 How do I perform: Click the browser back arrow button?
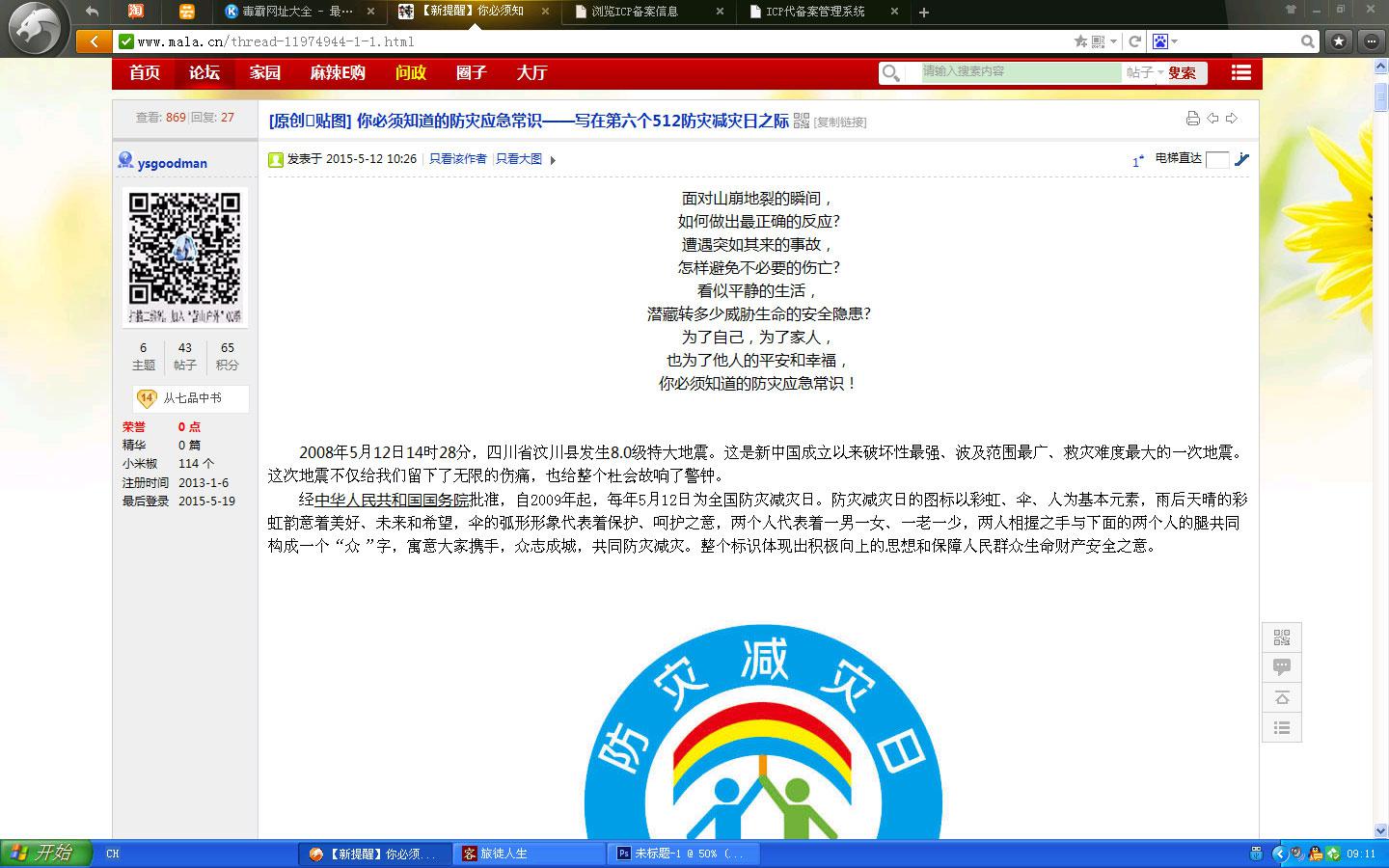click(x=94, y=41)
